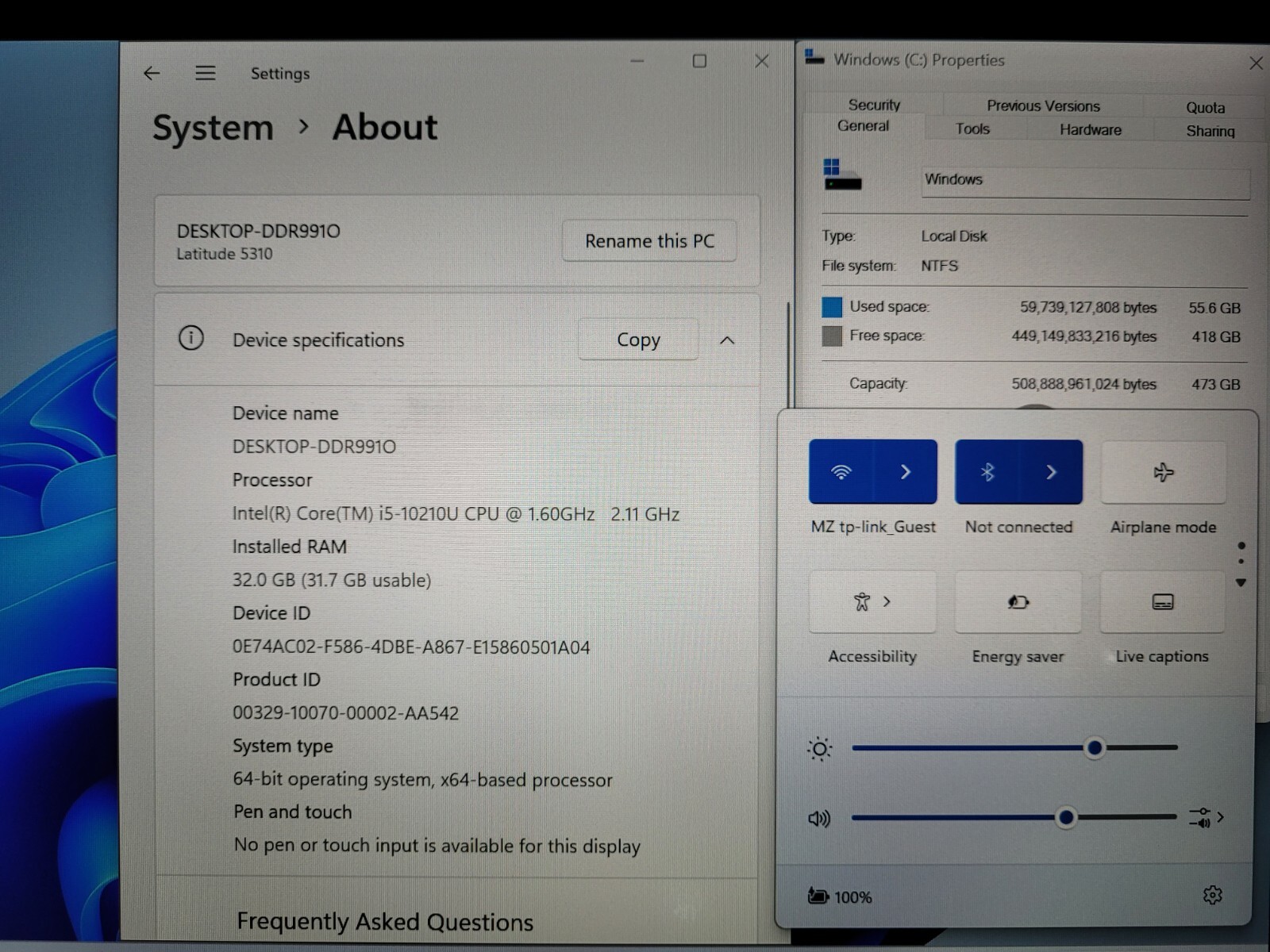Click the Device ID value 0E74AC02-F586

click(411, 647)
